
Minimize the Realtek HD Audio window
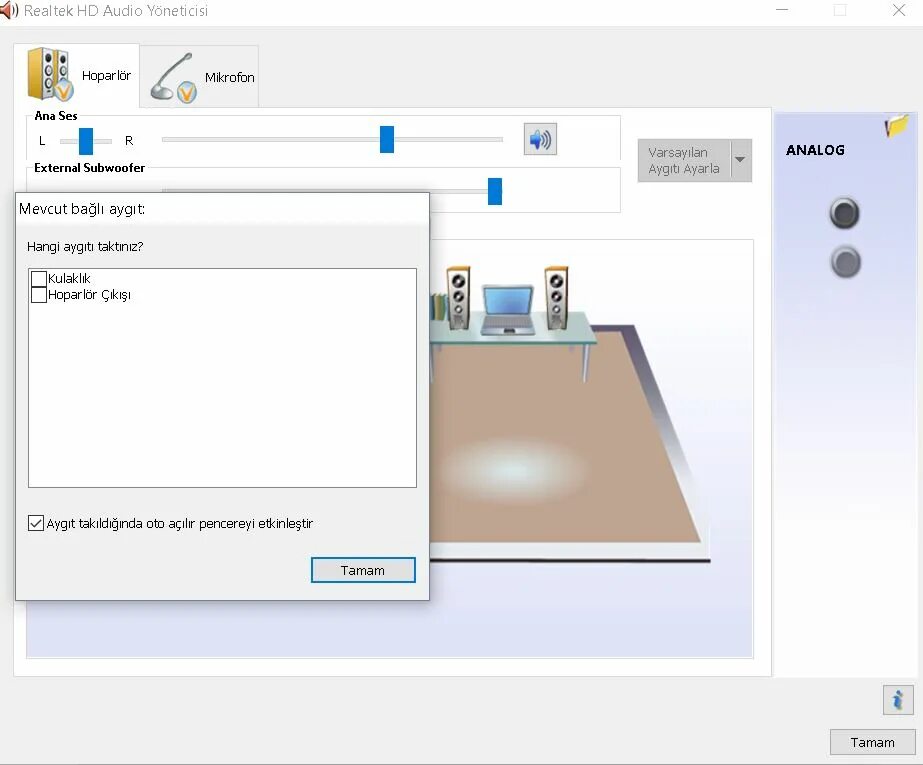[x=782, y=11]
